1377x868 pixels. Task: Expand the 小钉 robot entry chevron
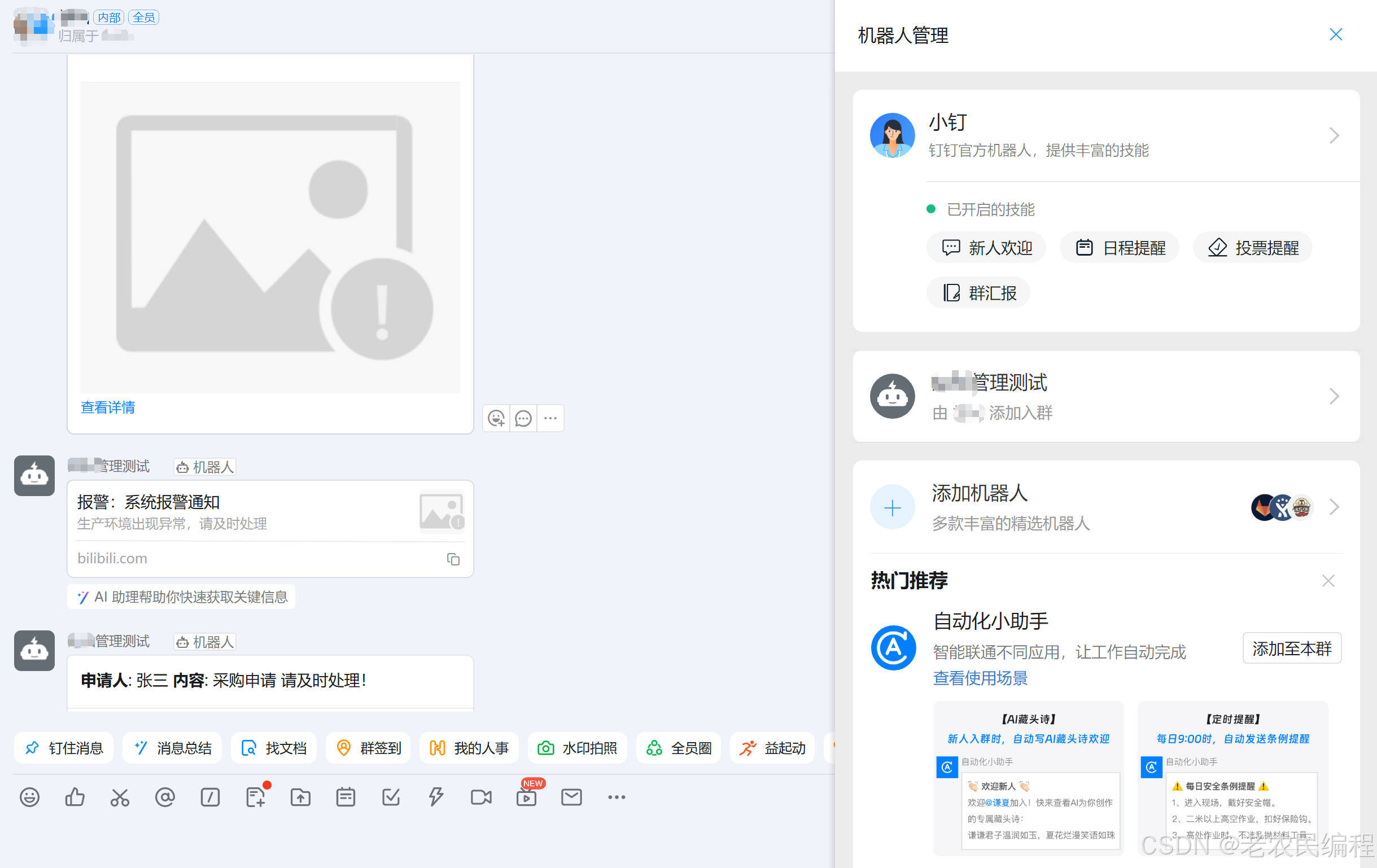tap(1334, 135)
